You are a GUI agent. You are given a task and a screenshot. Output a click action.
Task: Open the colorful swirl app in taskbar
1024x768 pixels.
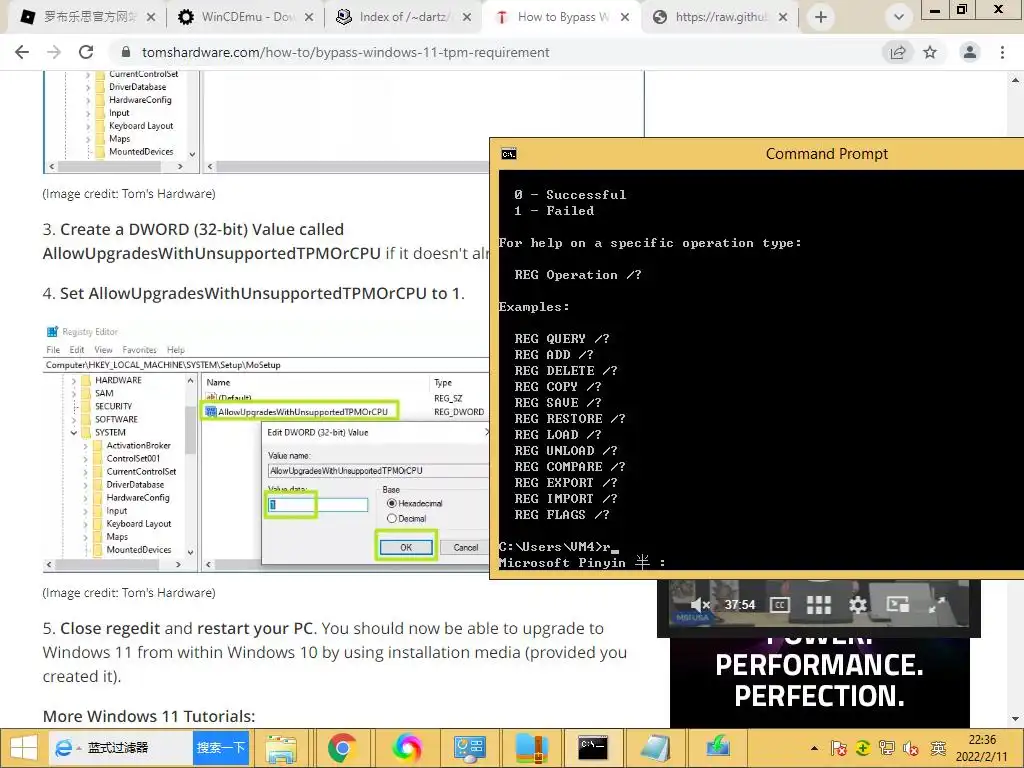click(406, 748)
